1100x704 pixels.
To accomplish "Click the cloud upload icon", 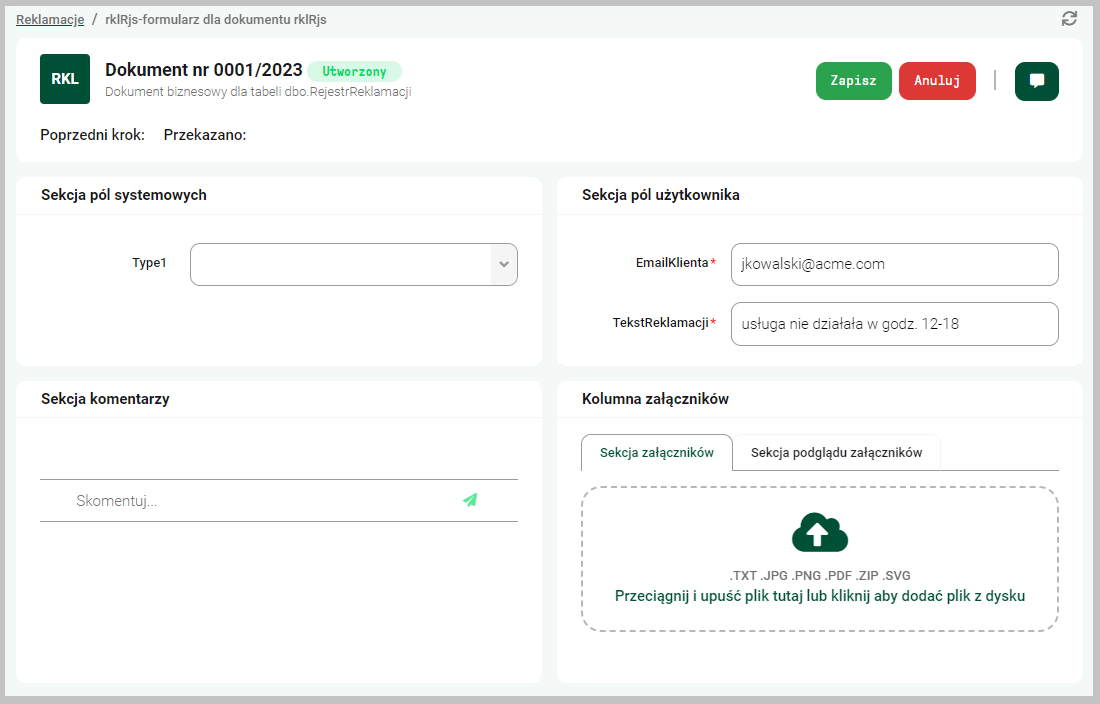I will pos(819,533).
